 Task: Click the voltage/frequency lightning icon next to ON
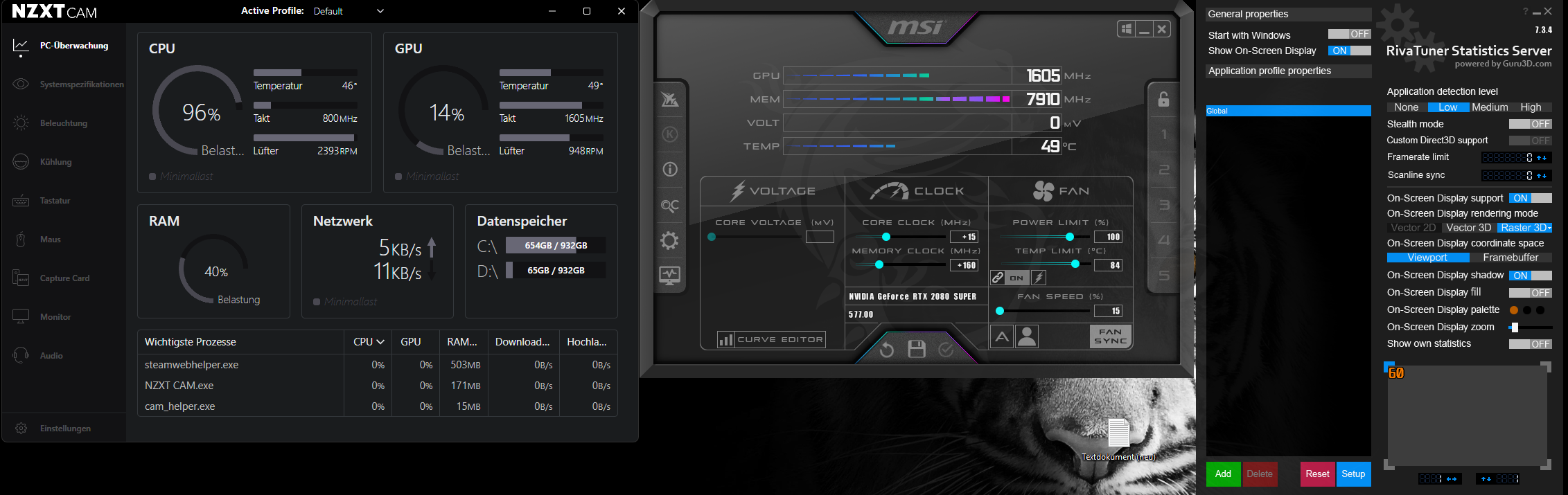click(1039, 278)
